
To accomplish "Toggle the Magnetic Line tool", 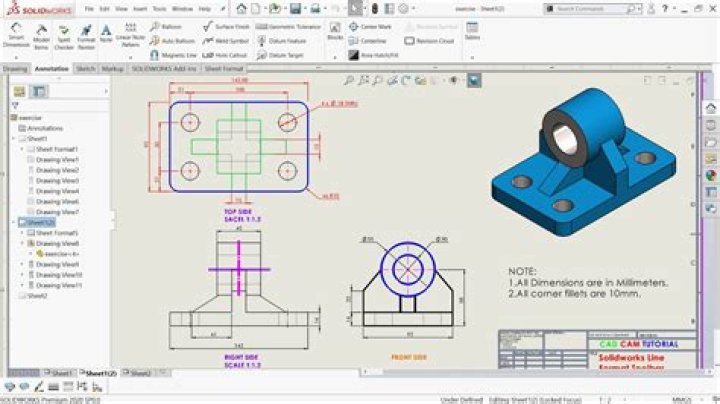I will click(x=174, y=55).
